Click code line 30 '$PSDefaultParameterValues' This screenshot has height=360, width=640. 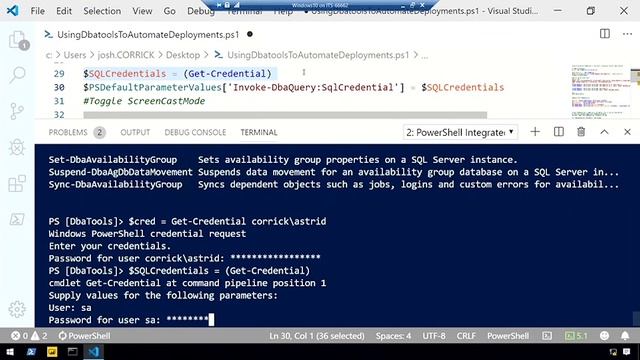pyautogui.click(x=152, y=87)
